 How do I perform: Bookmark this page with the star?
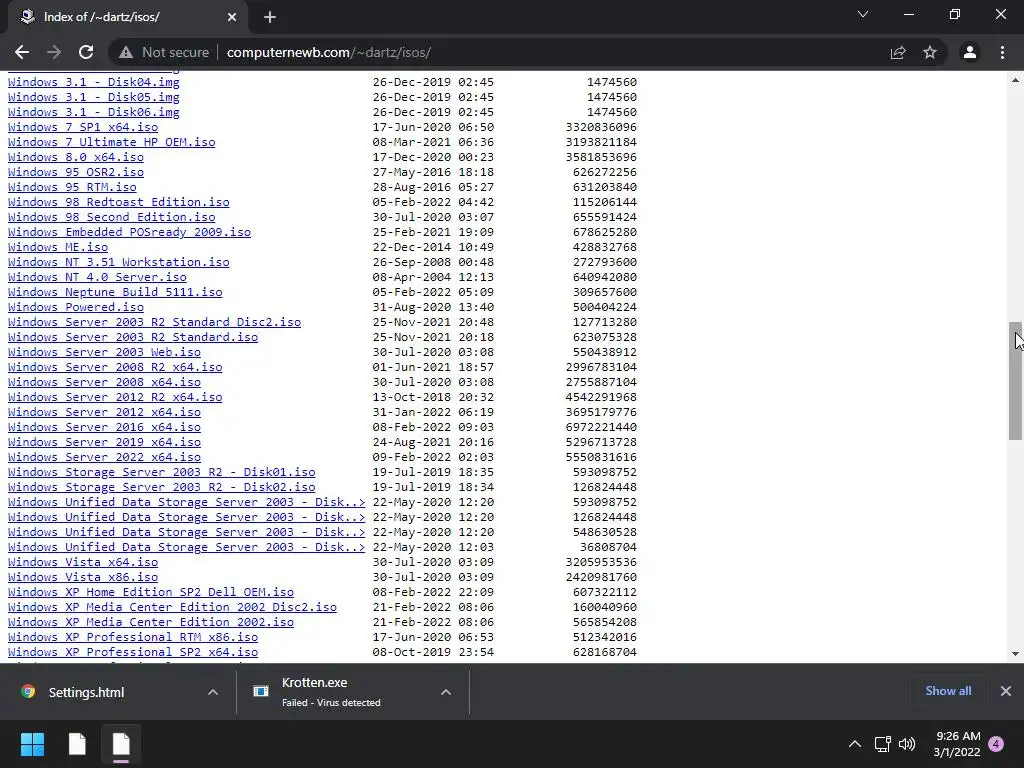click(930, 52)
